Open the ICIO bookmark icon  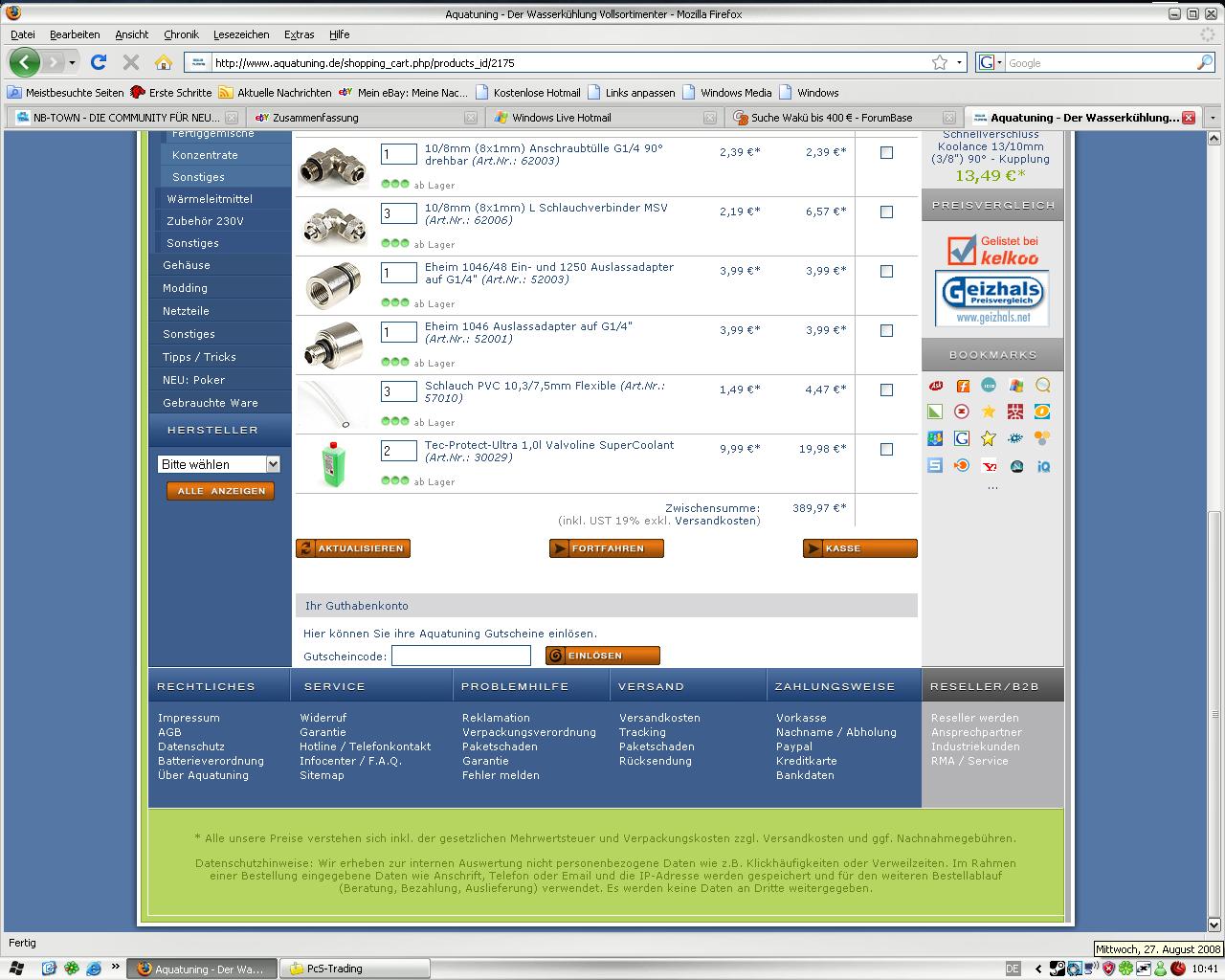[x=989, y=386]
